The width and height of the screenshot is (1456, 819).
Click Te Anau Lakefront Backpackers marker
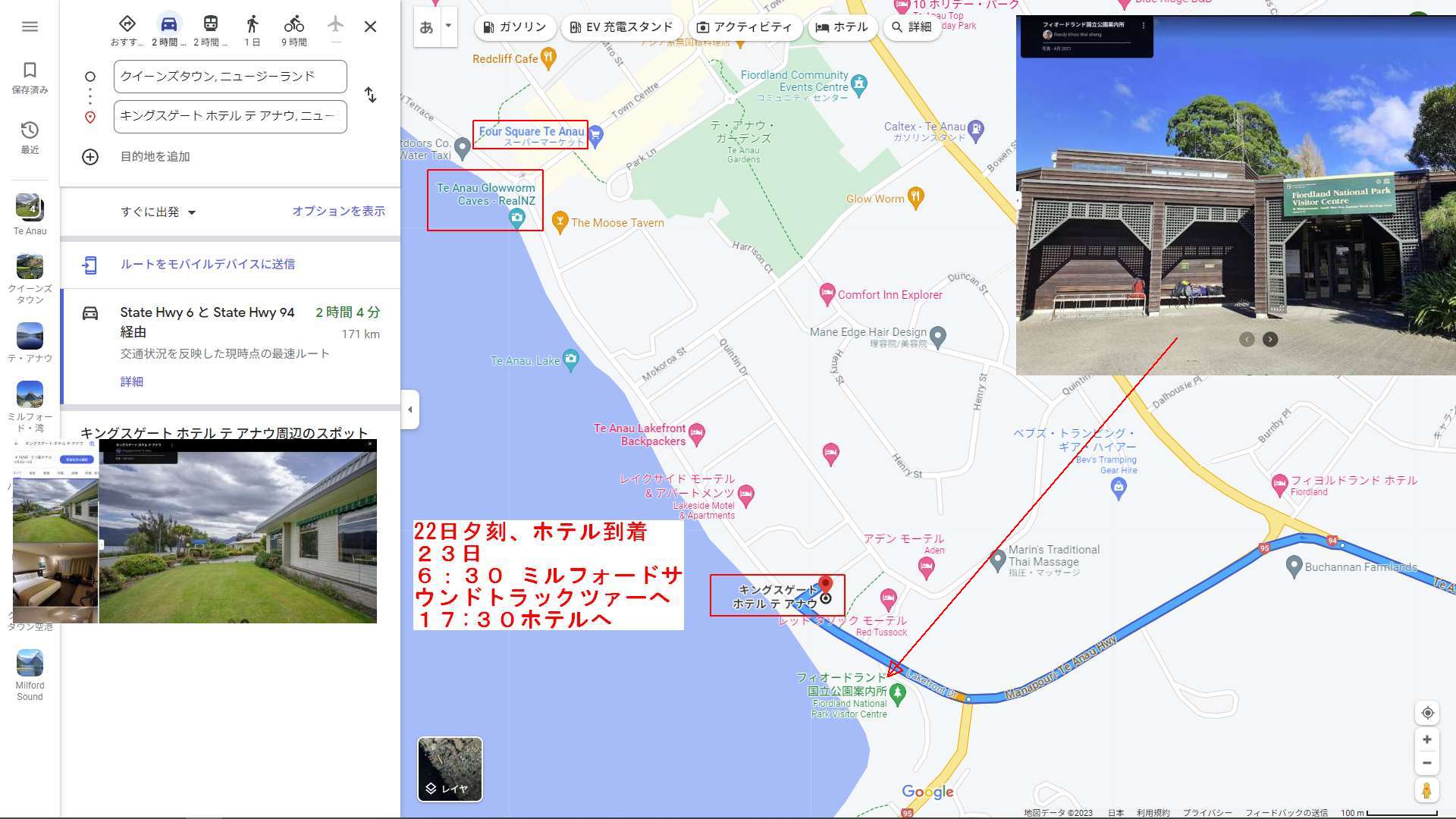697,433
